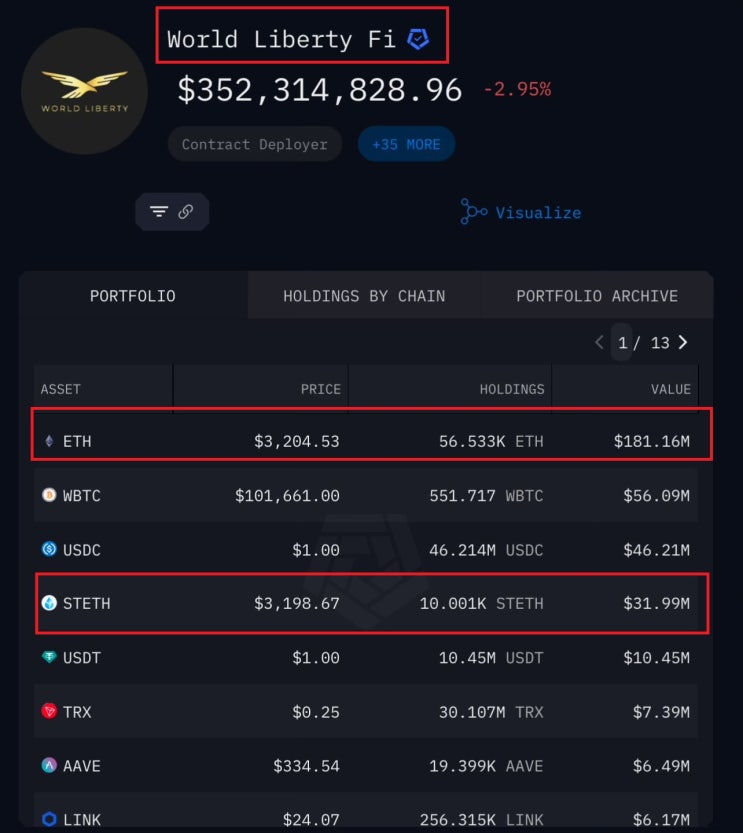
Task: Expand the +35 MORE tags button
Action: coord(406,144)
